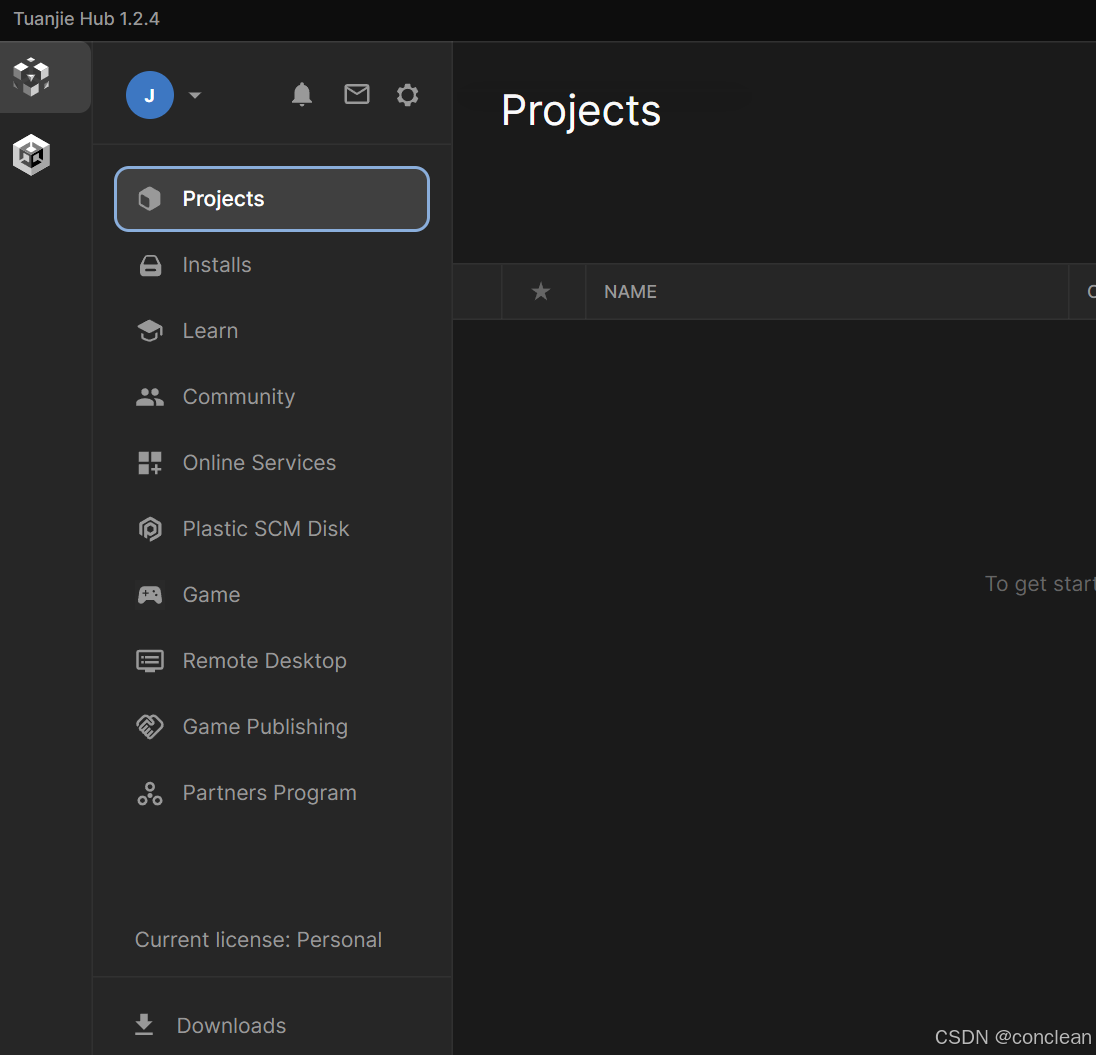Open notifications bell icon
The image size is (1096, 1055).
tap(302, 94)
